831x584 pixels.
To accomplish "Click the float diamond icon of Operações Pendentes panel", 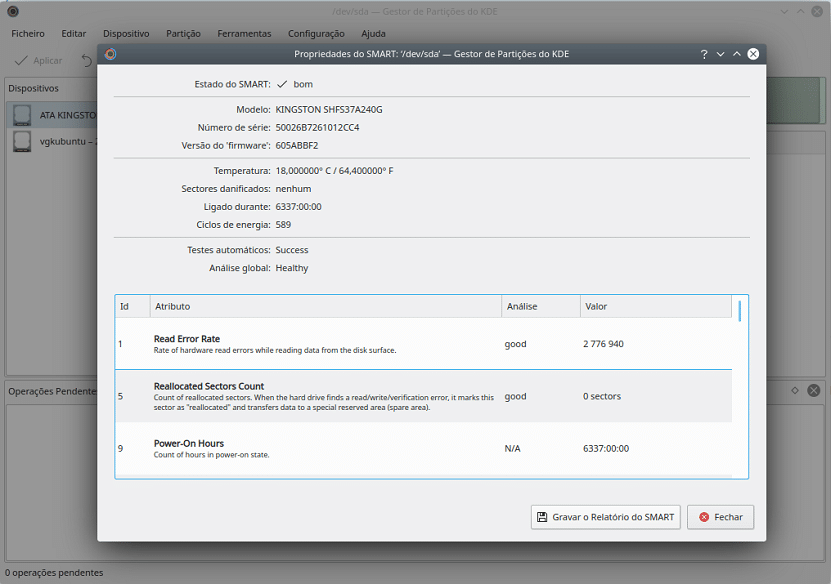I will tap(795, 391).
